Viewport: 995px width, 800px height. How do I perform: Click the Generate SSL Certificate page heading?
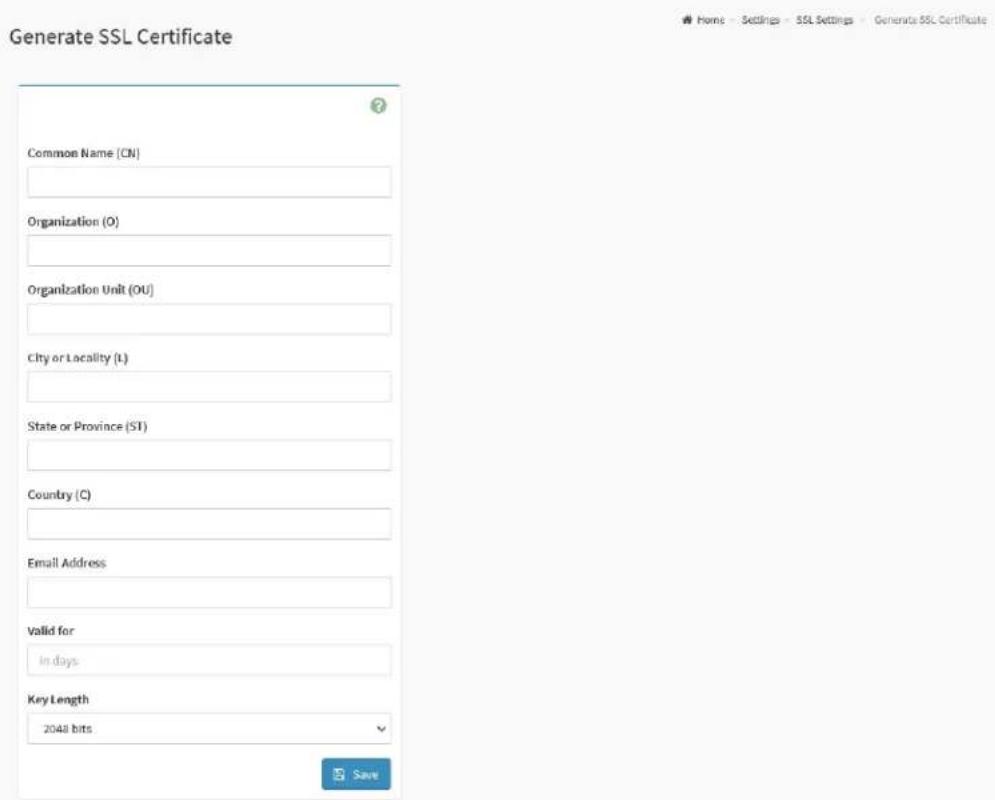pos(121,37)
